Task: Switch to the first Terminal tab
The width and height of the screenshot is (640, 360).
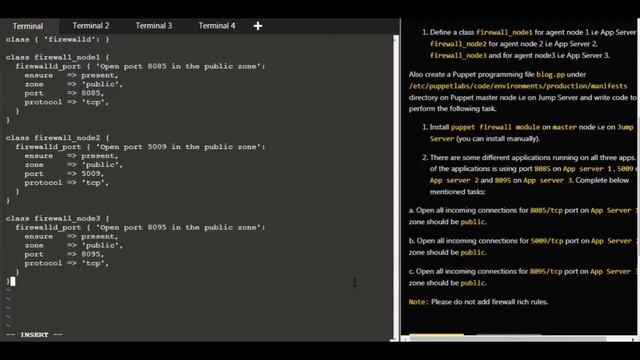Action: [x=28, y=26]
